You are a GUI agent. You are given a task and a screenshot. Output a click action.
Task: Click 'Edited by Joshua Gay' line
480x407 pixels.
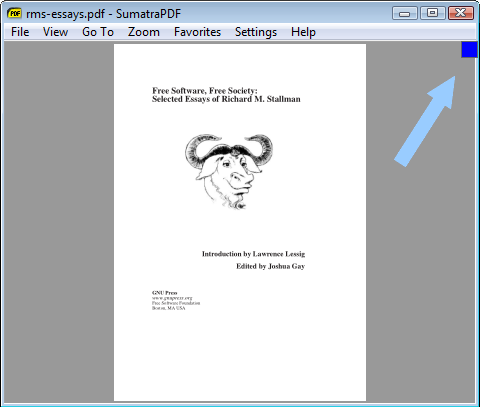pyautogui.click(x=270, y=266)
